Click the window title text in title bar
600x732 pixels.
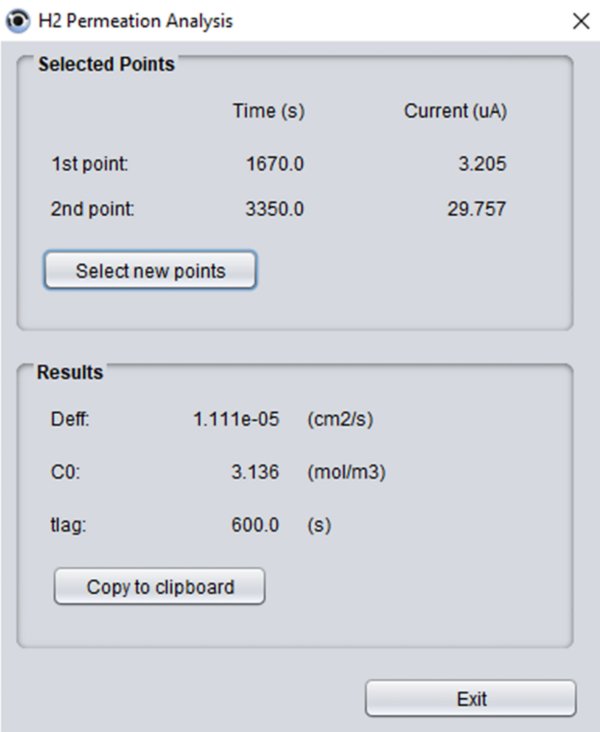(135, 20)
